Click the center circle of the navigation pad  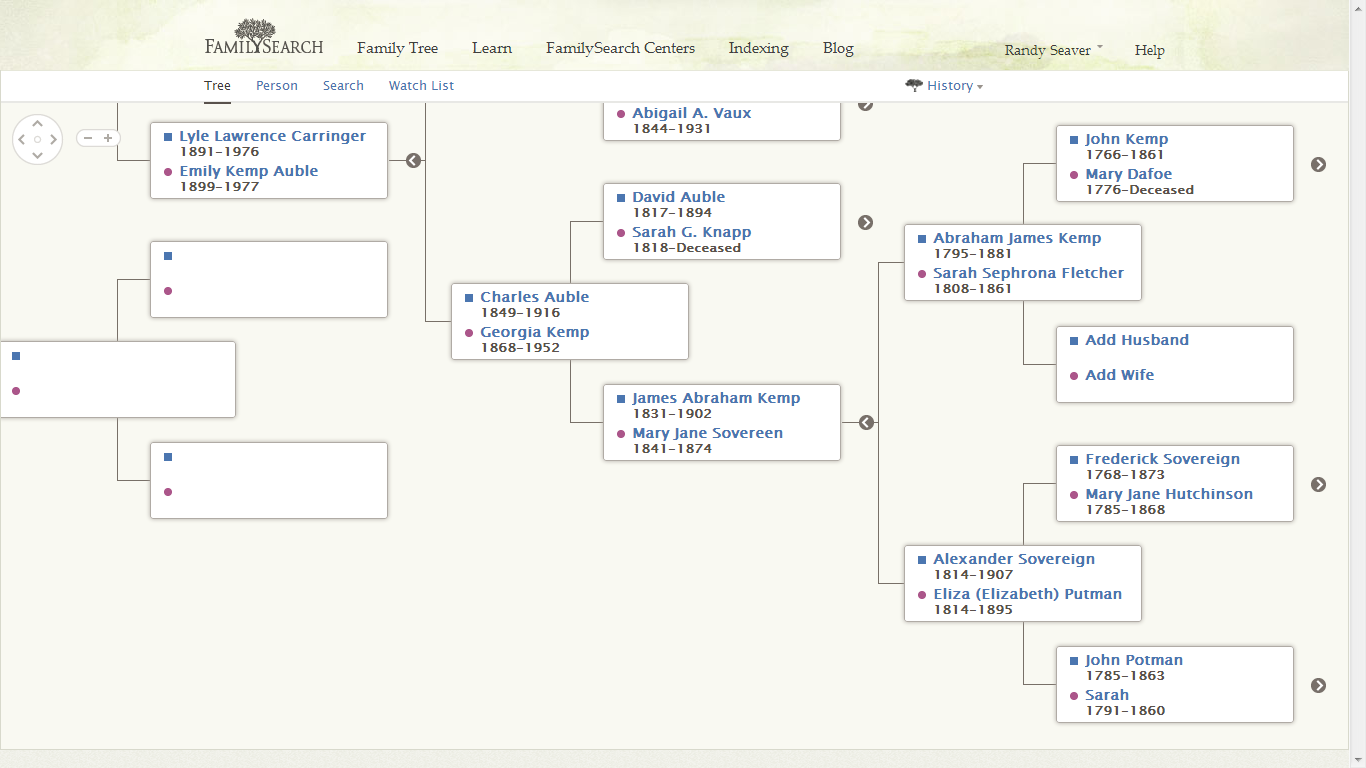[x=38, y=139]
